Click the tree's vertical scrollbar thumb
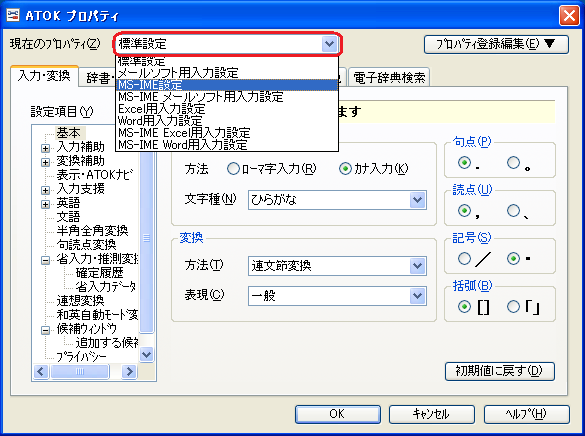 (x=146, y=239)
